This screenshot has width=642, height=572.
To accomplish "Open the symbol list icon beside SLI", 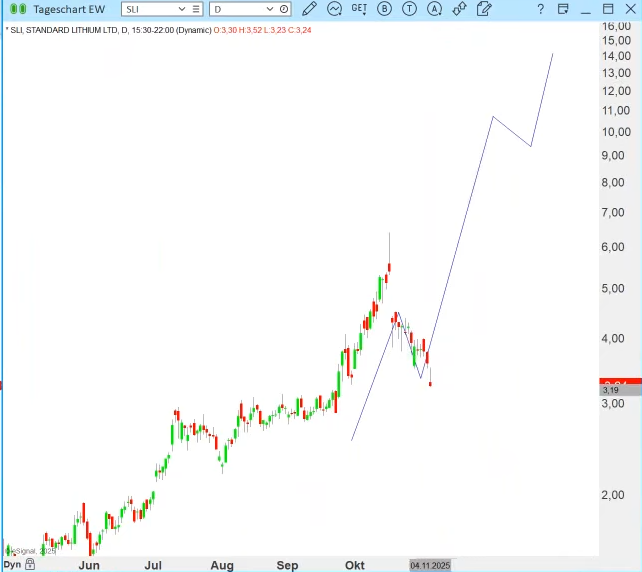I will [x=198, y=9].
